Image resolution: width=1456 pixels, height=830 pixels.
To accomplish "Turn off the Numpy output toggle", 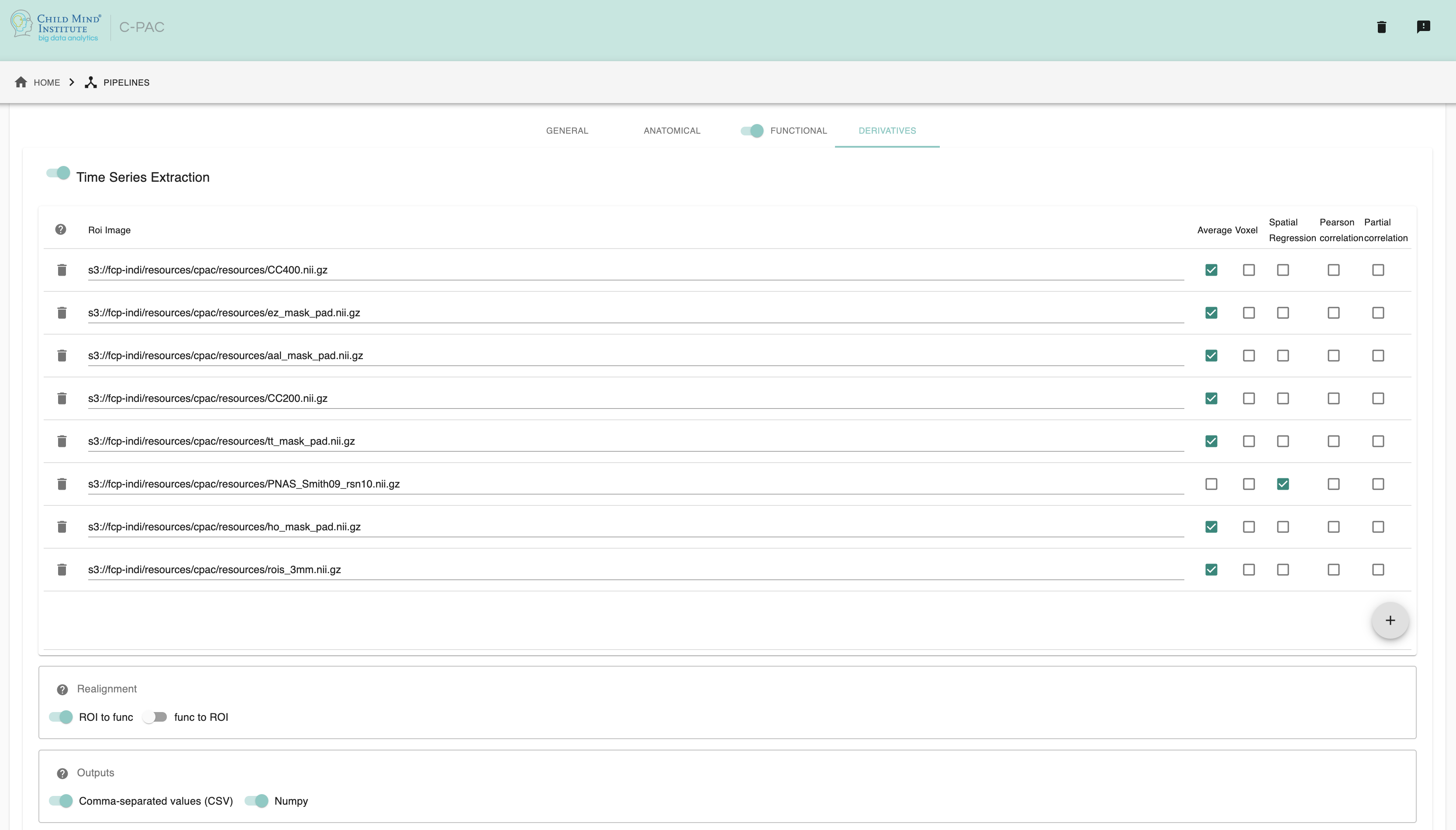I will [257, 801].
